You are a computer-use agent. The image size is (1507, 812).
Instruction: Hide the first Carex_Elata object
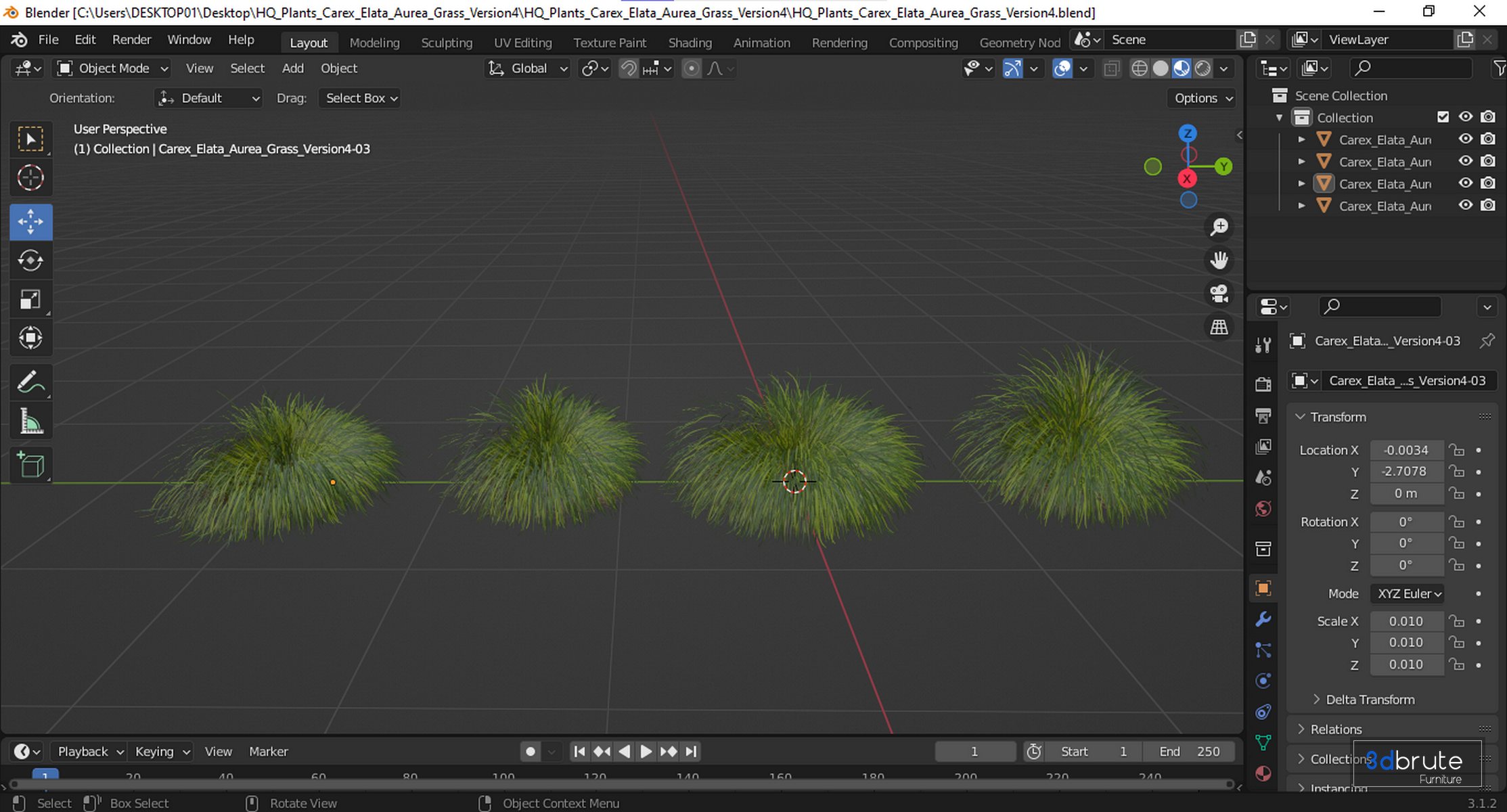coord(1465,139)
